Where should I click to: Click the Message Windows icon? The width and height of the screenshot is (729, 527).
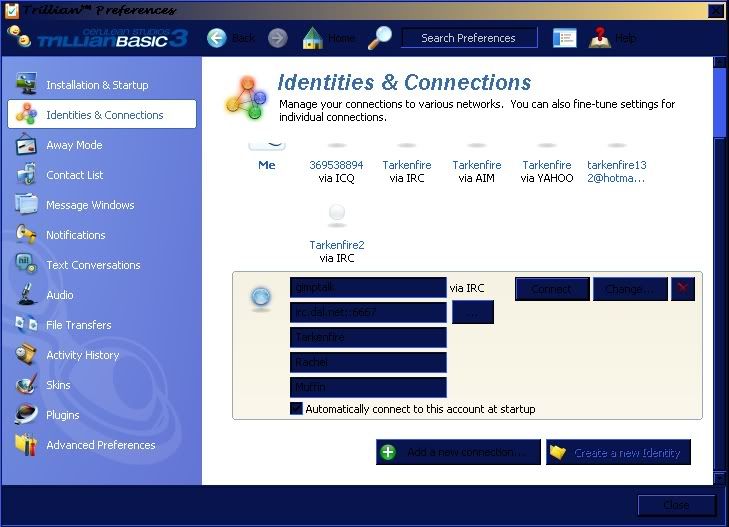pyautogui.click(x=26, y=204)
